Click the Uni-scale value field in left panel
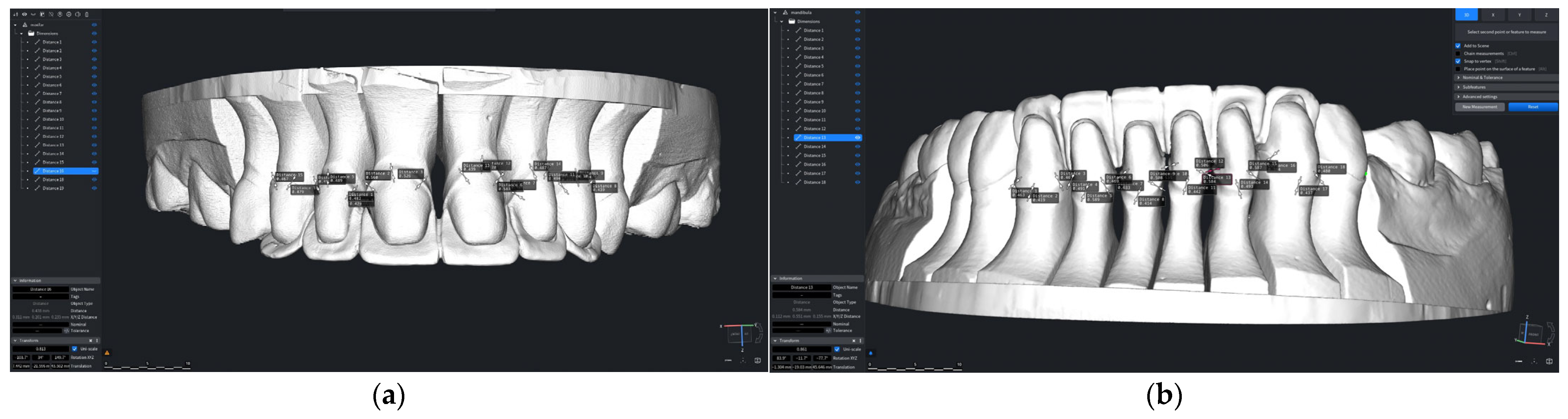The image size is (1568, 419). pyautogui.click(x=41, y=349)
